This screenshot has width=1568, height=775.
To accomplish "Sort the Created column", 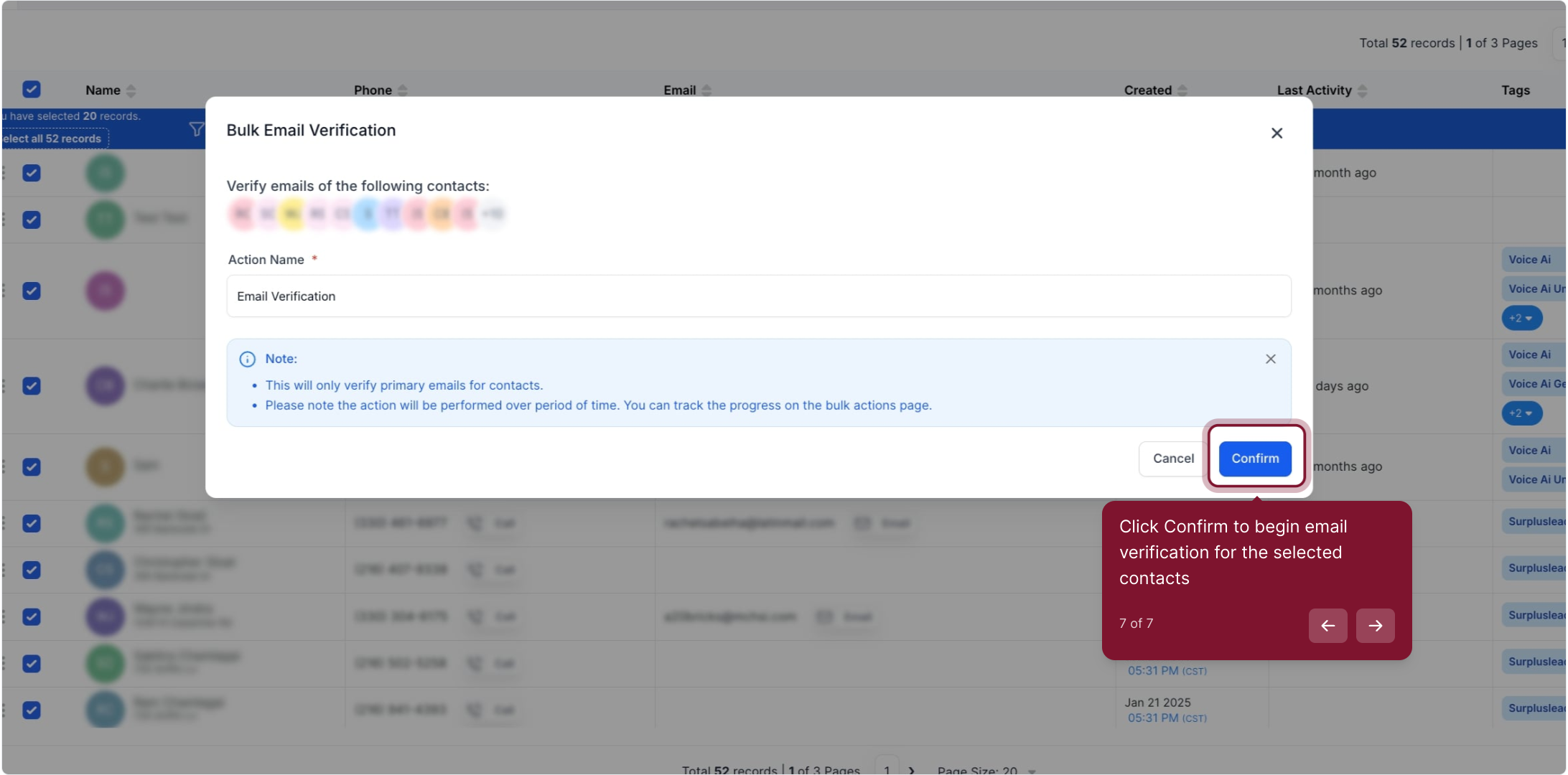I will (1182, 90).
